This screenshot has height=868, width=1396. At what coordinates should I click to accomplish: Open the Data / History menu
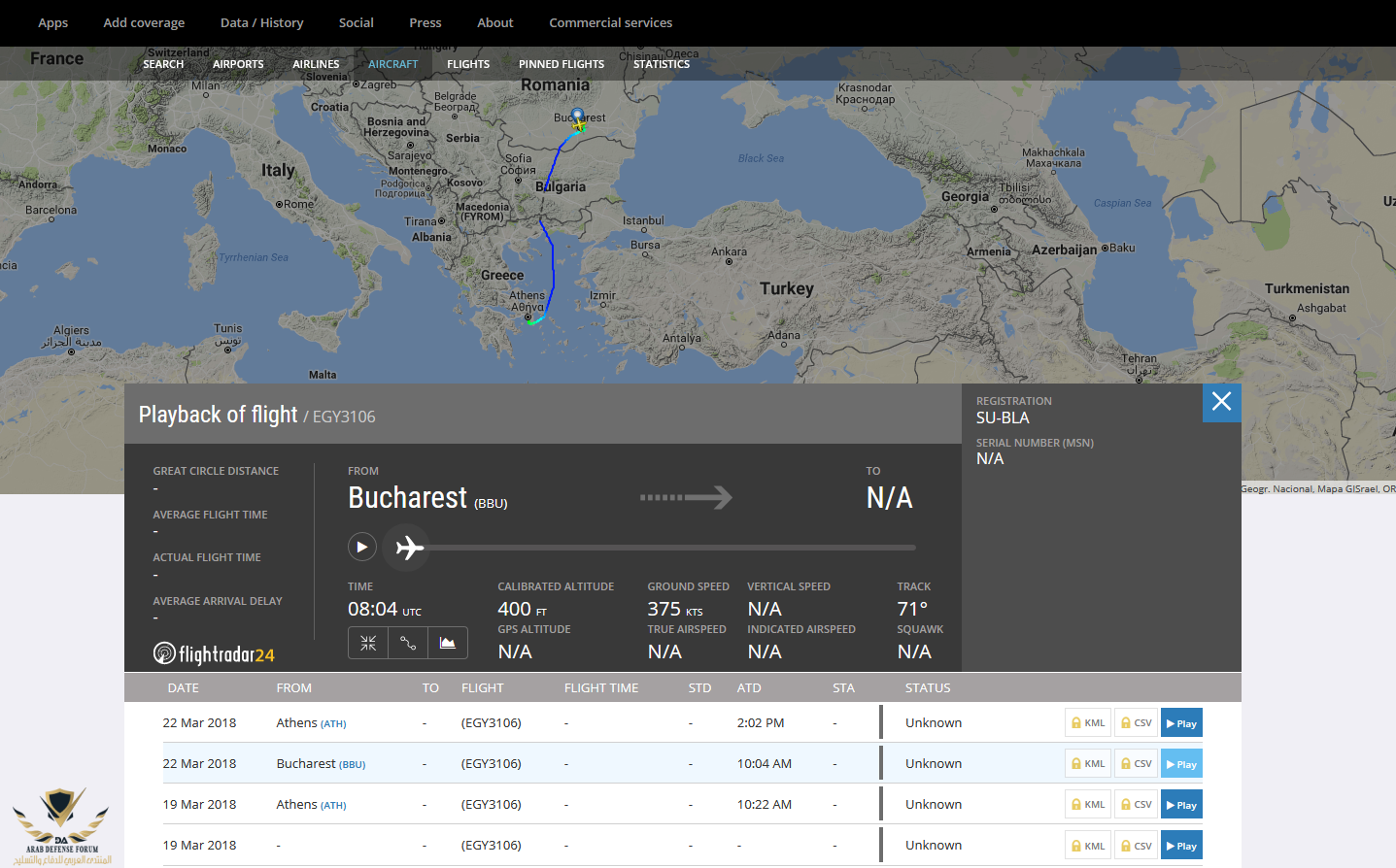[261, 22]
